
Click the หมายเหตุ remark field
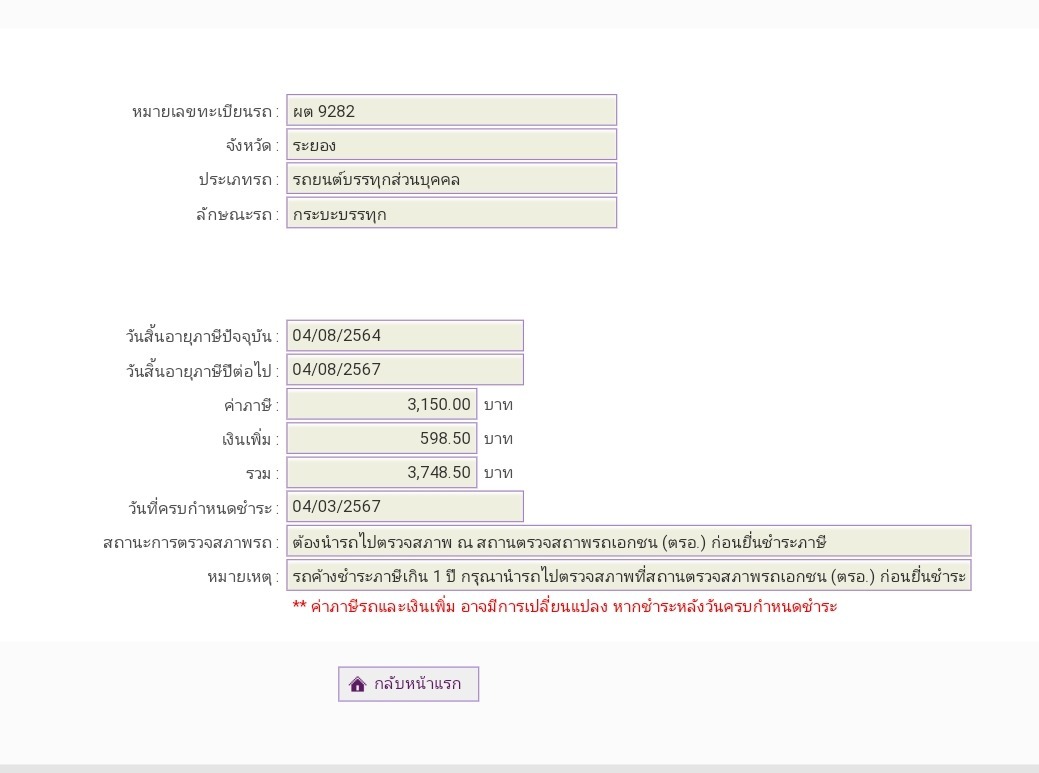[x=629, y=575]
